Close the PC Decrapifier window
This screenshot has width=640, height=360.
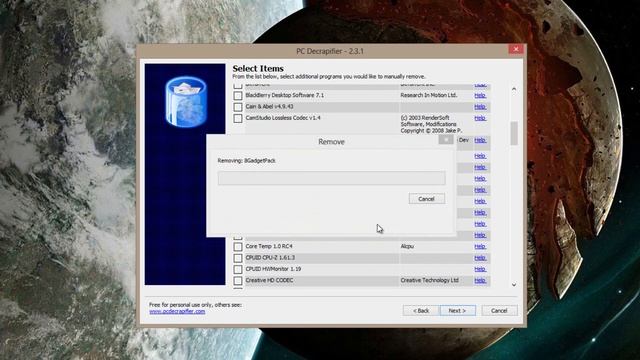pos(516,49)
